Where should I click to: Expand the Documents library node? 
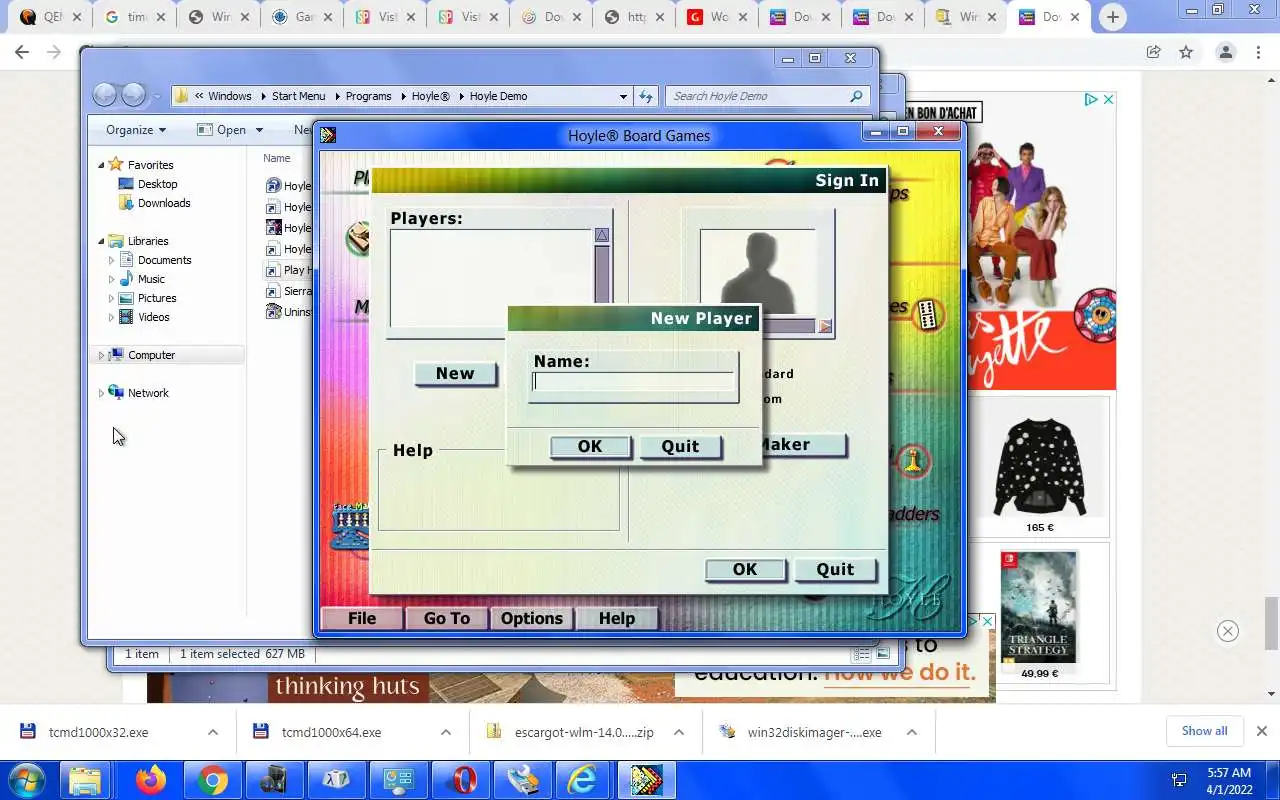111,260
